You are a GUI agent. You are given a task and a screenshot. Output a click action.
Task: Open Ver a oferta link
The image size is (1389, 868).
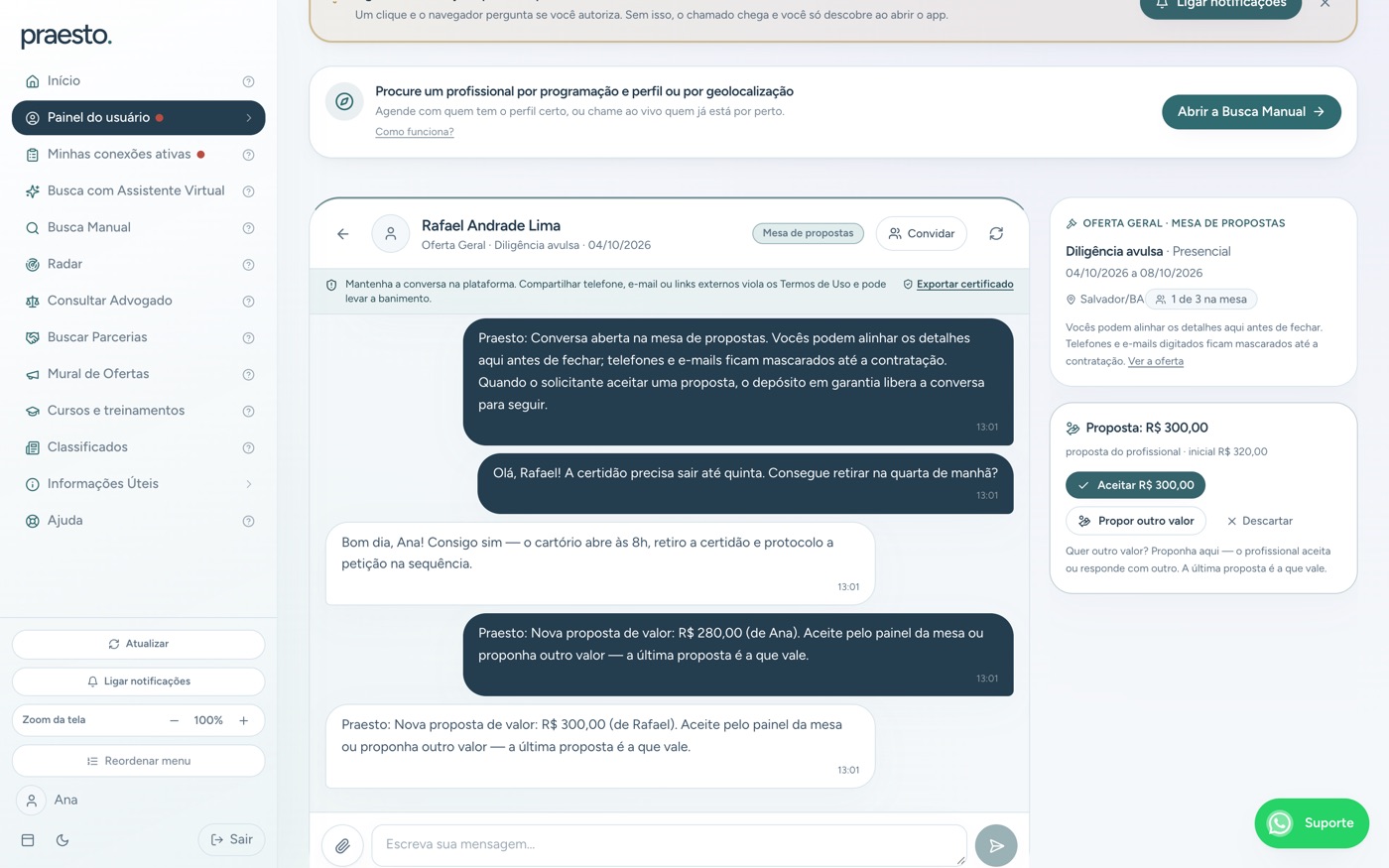point(1155,361)
